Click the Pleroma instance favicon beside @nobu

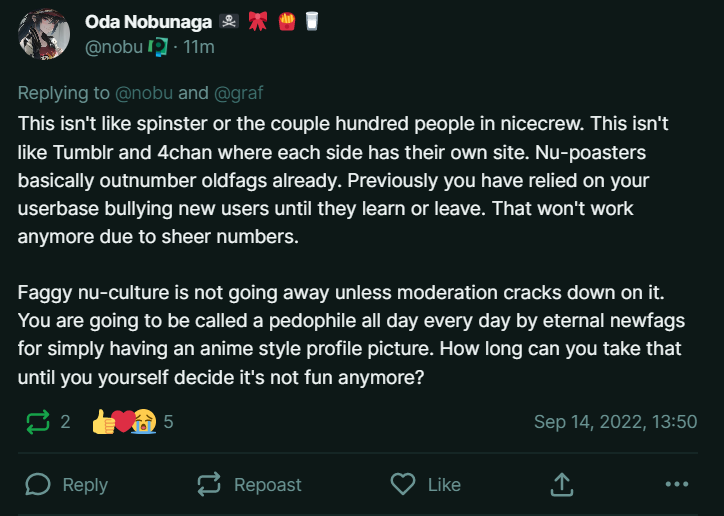(158, 47)
